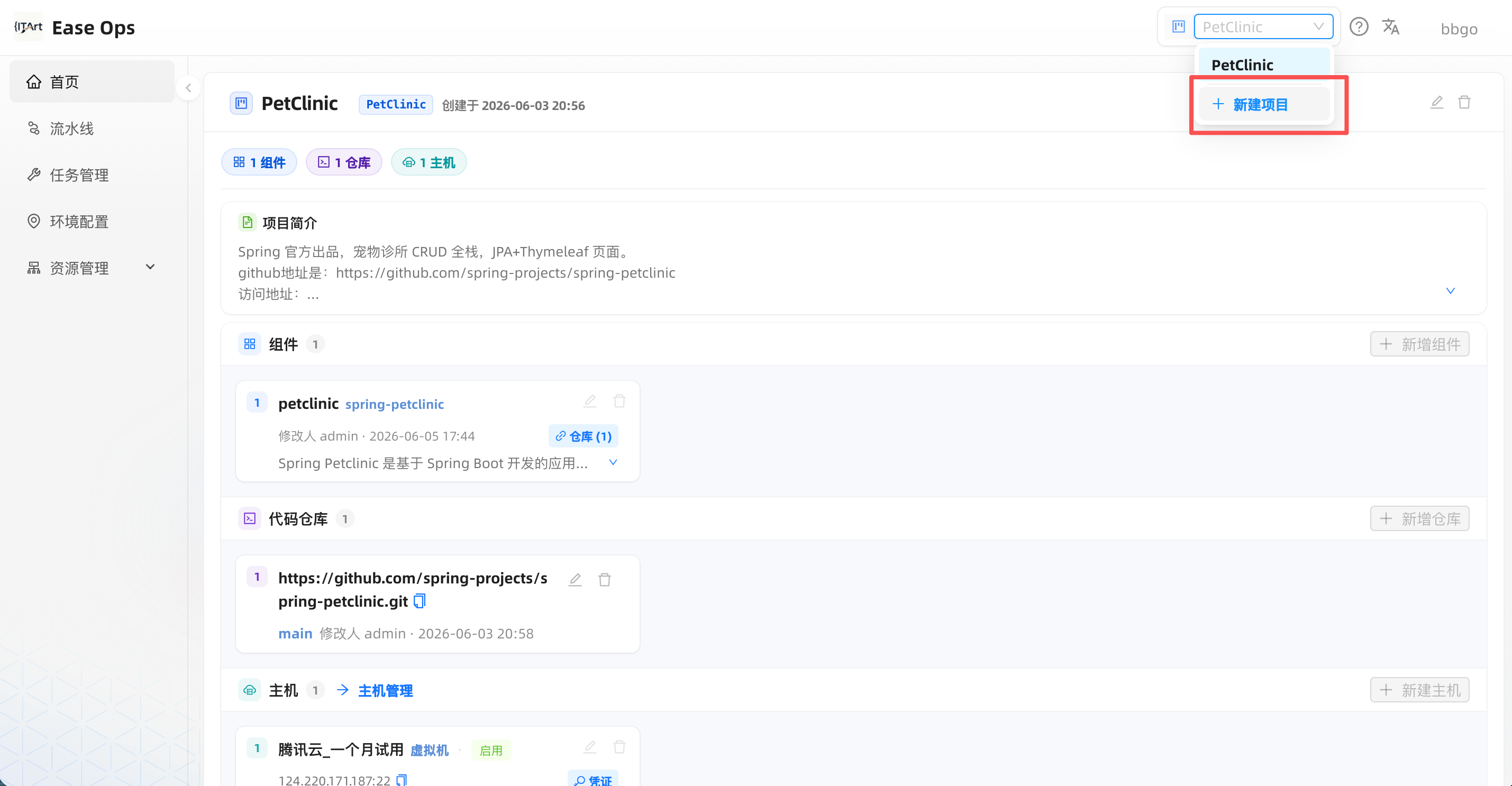Open the 流水线 pipeline menu item
The height and width of the screenshot is (786, 1512).
coord(92,129)
